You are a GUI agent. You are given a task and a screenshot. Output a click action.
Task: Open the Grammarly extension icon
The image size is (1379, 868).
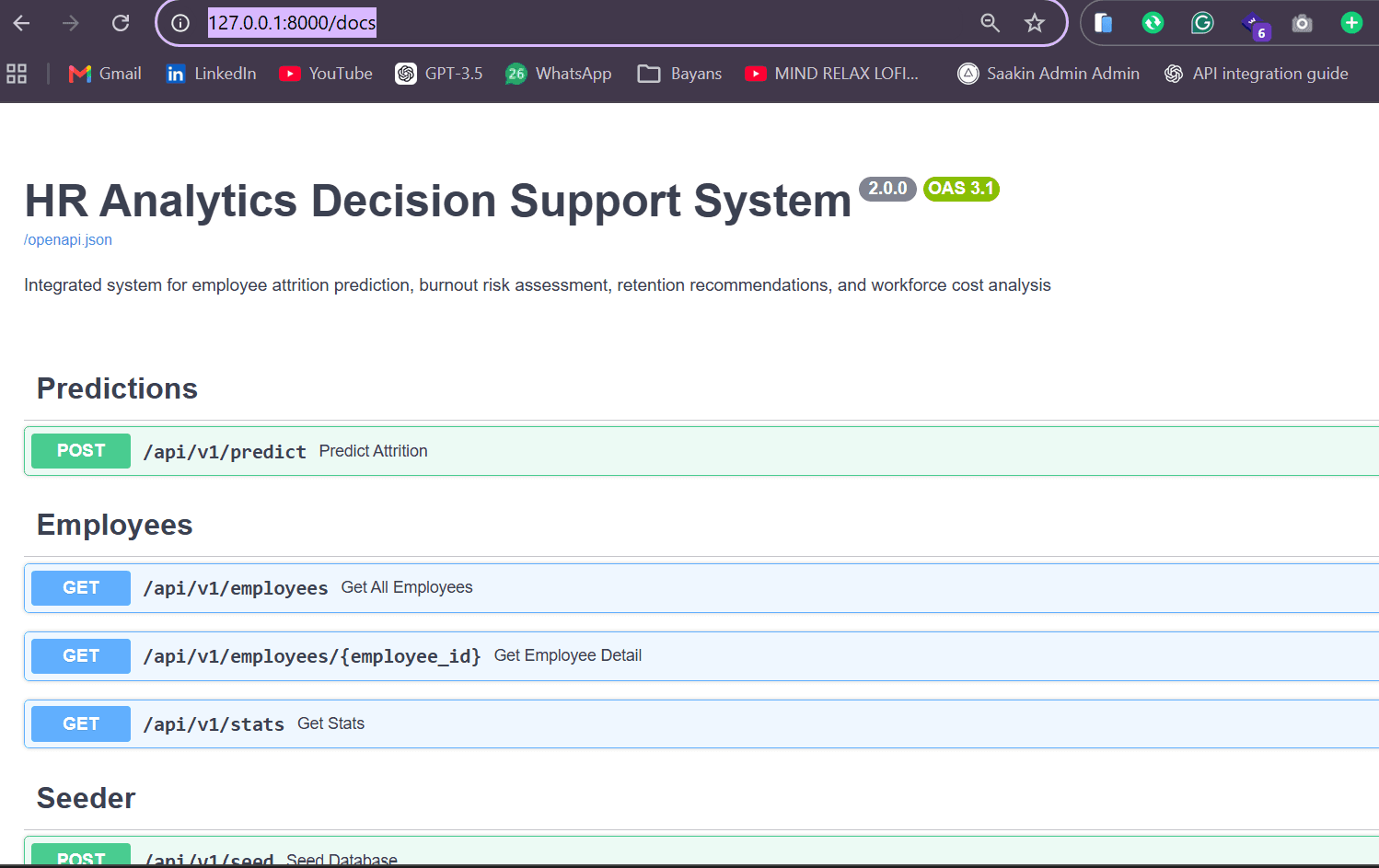pos(1202,23)
